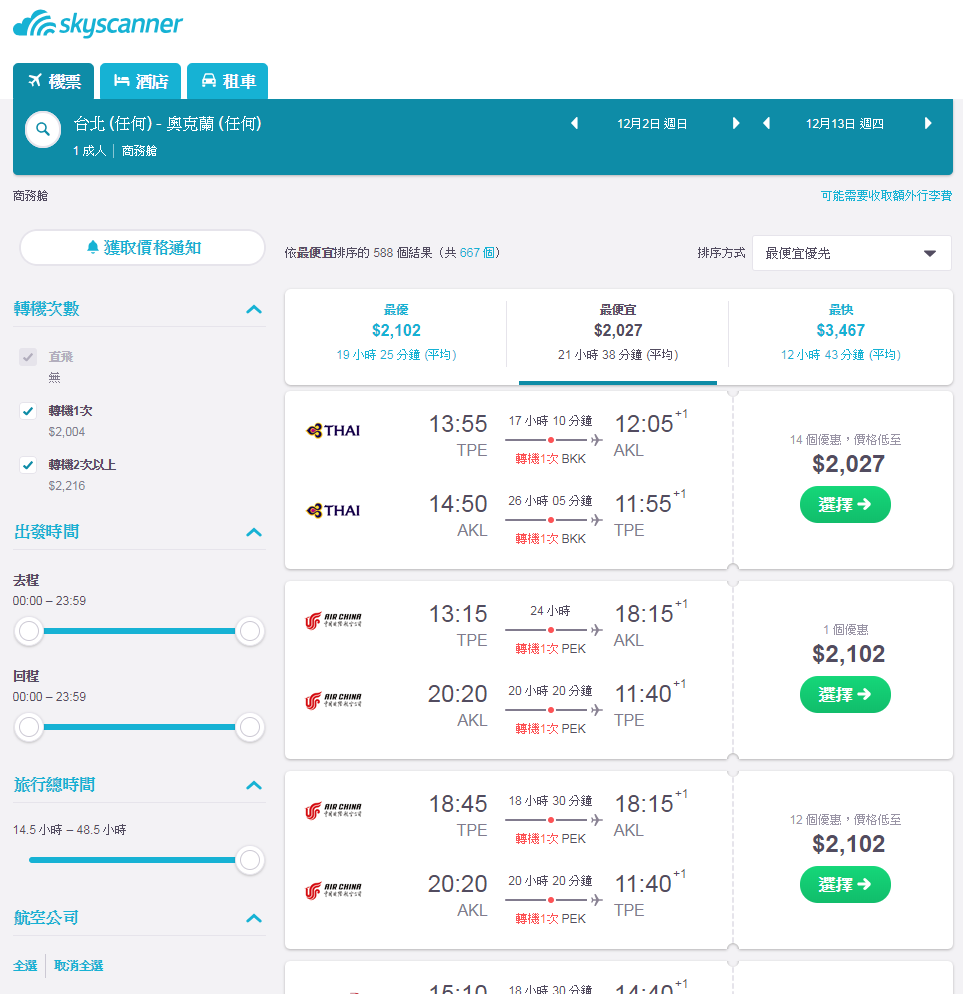Screen dimensions: 963x994
Task: Click 全選 to select all airlines
Action: point(25,965)
